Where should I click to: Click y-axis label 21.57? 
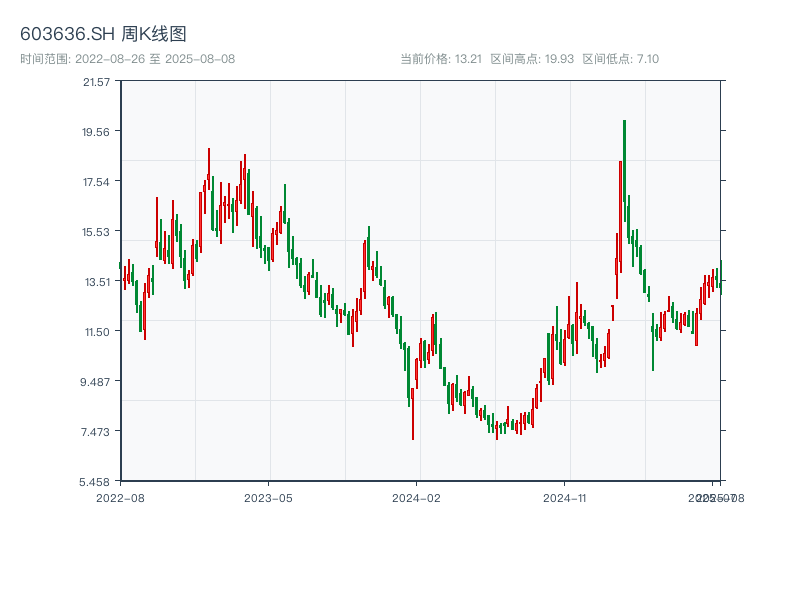click(96, 82)
